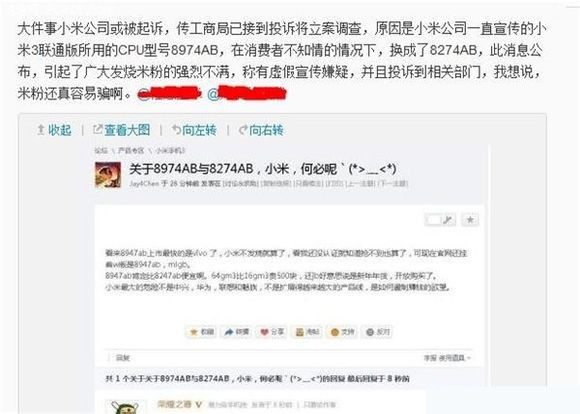Open the mascot avatar of first replier
The height and width of the screenshot is (414, 580).
pyautogui.click(x=121, y=407)
